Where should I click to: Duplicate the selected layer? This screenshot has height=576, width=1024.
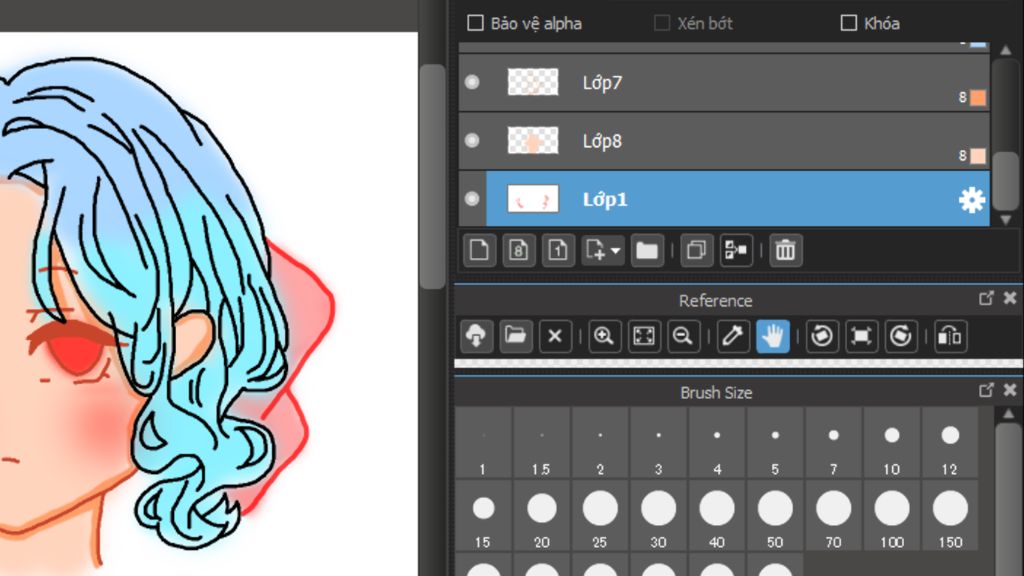(696, 250)
